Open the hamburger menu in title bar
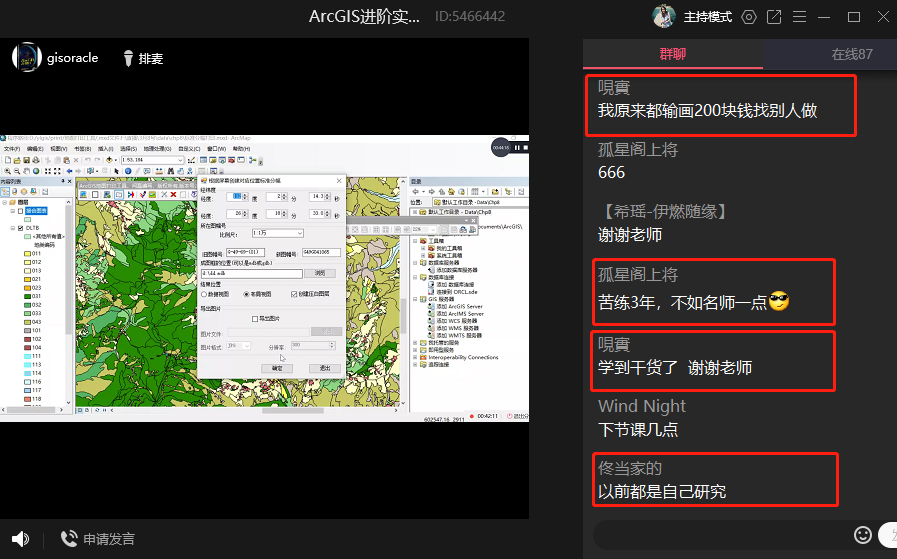Screen dimensions: 897x559 799,17
